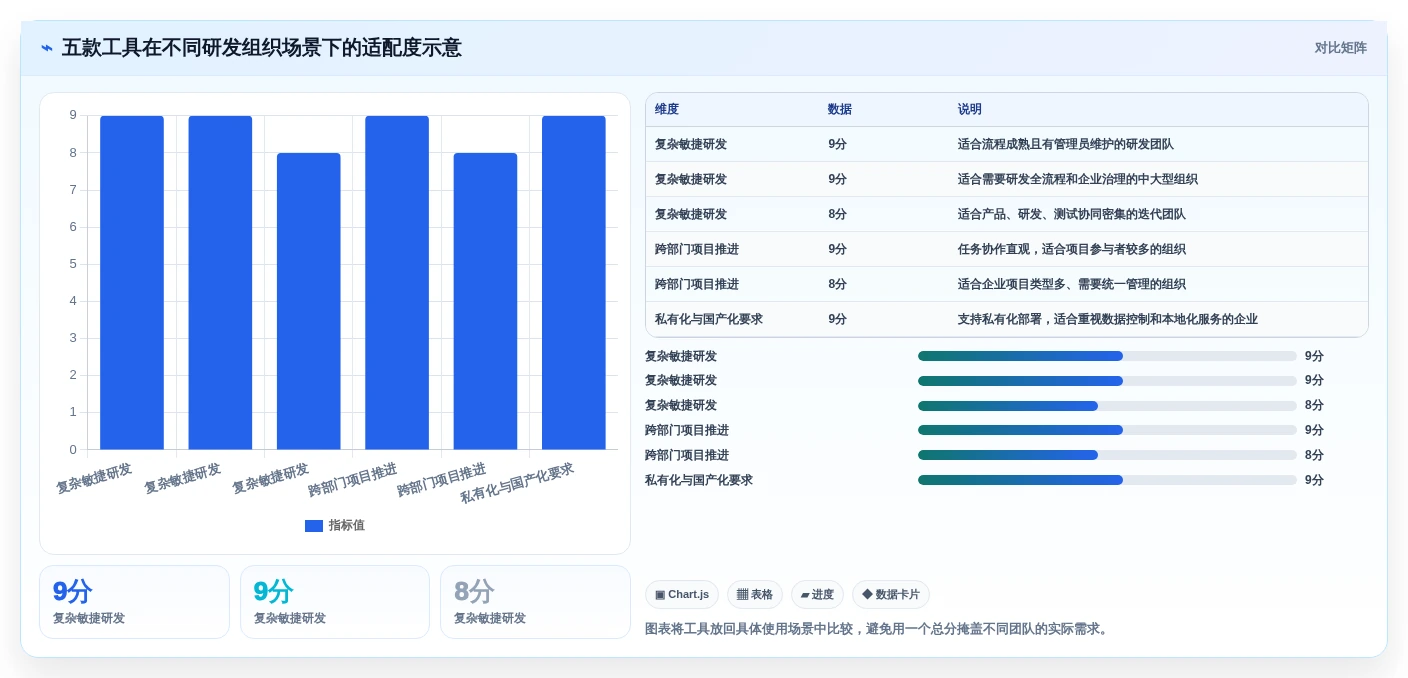Open the cyan 9分 复杂敏捷研发 card
The height and width of the screenshot is (678, 1408).
click(x=335, y=602)
